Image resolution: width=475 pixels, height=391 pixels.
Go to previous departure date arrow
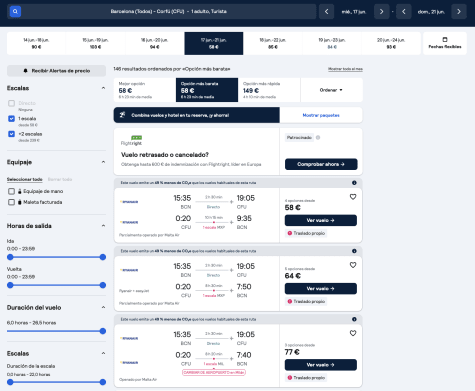point(327,12)
